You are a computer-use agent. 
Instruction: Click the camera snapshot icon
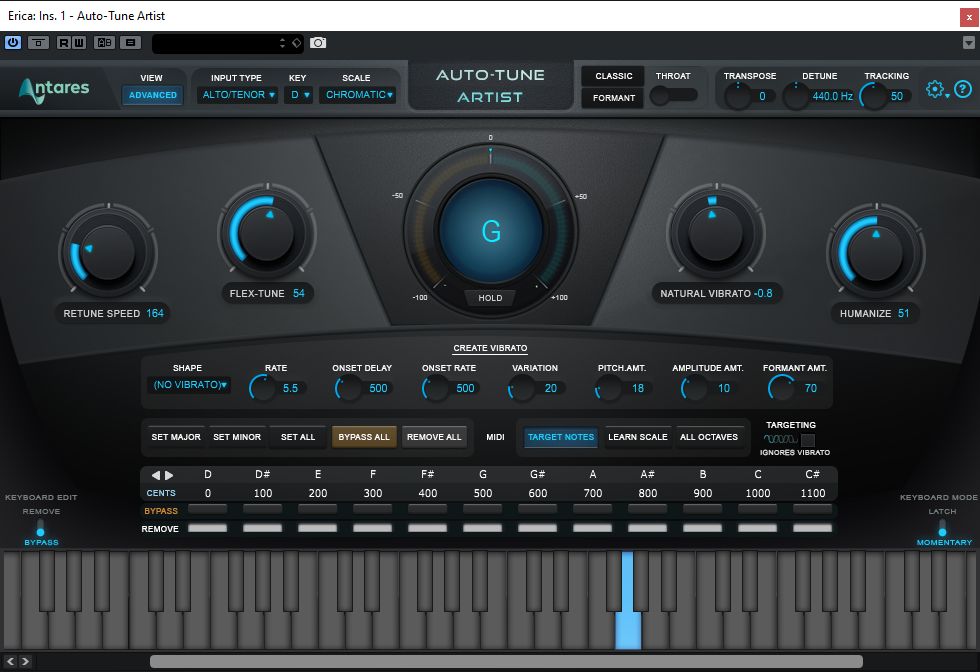pyautogui.click(x=318, y=43)
